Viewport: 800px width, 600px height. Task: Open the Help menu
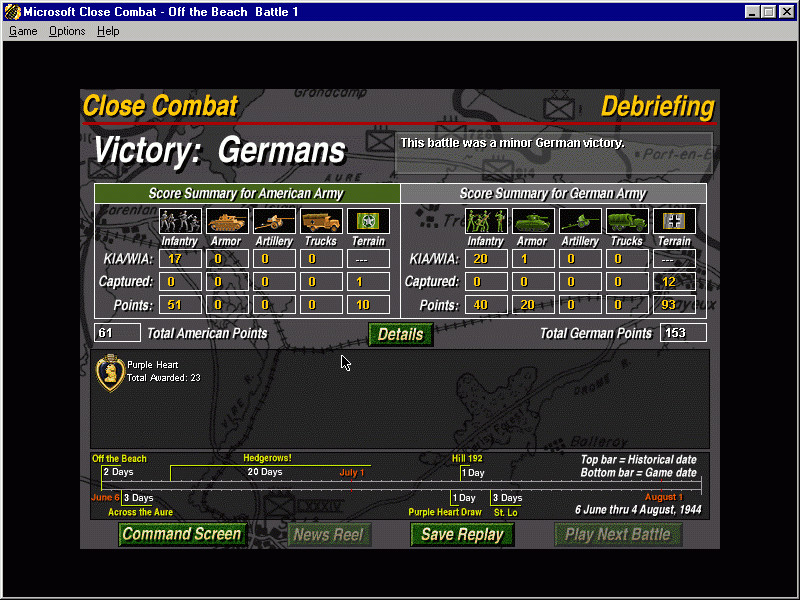point(108,31)
